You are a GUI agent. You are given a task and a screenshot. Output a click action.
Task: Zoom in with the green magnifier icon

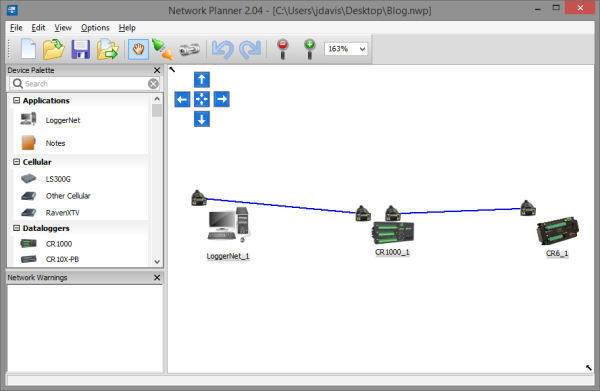click(310, 49)
